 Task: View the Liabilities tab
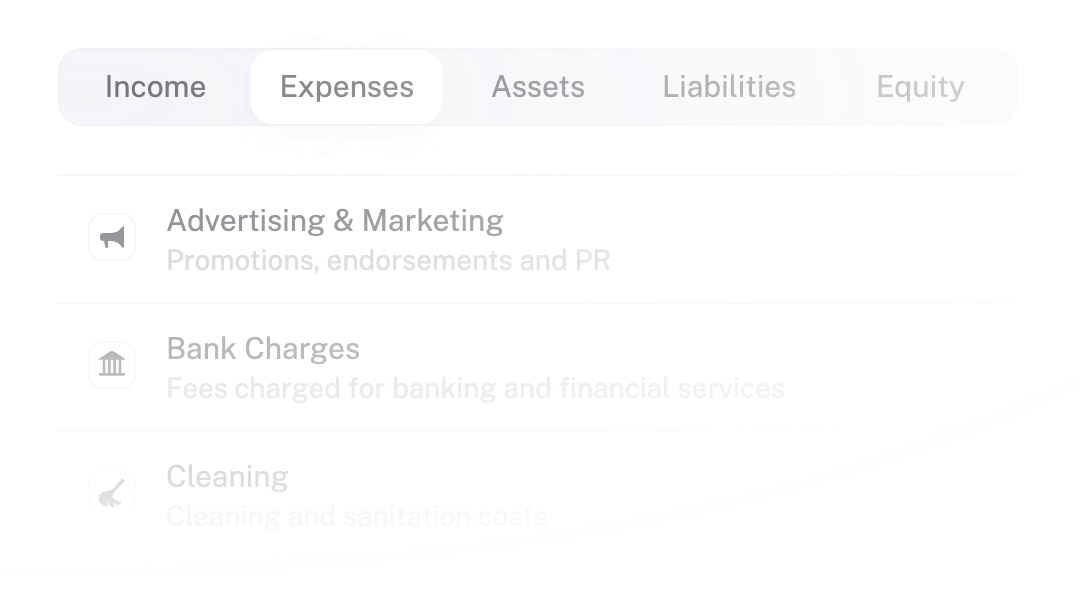[x=729, y=87]
